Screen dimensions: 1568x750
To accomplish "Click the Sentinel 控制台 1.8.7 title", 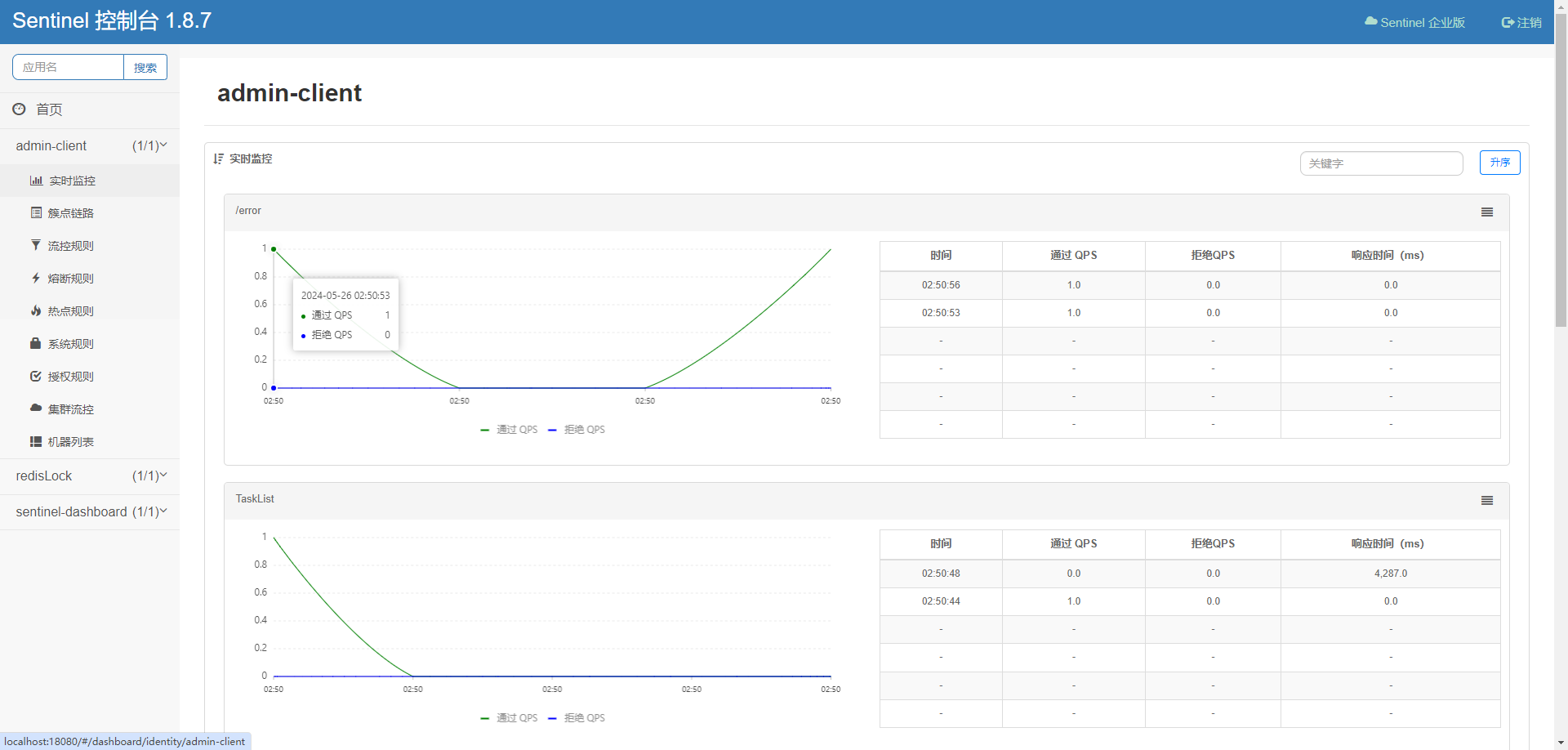I will click(x=112, y=20).
